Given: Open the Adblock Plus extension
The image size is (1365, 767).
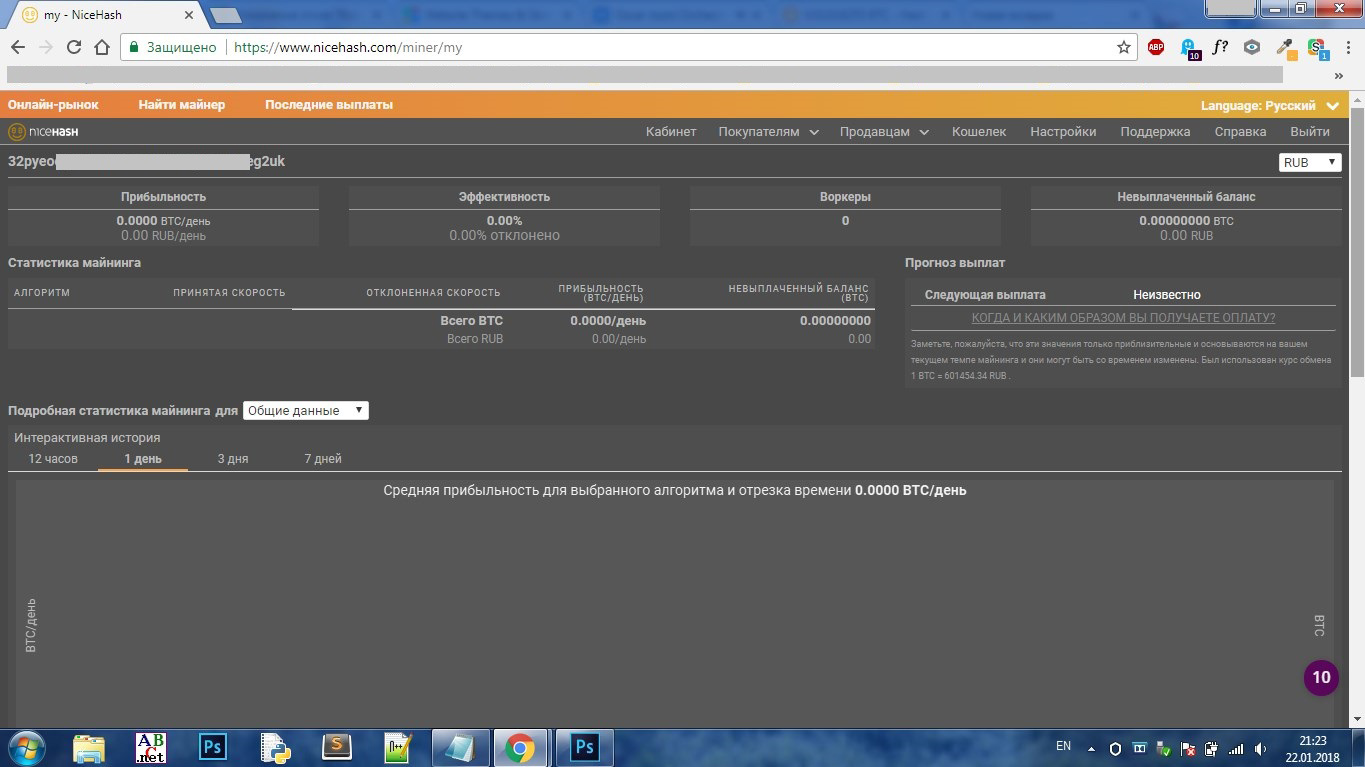Looking at the screenshot, I should [x=1156, y=47].
